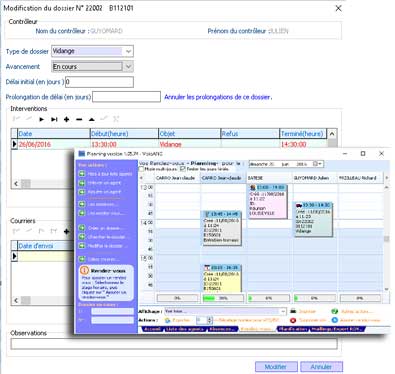
Task: Add a new intervention with the plus icon
Action: click(x=66, y=119)
